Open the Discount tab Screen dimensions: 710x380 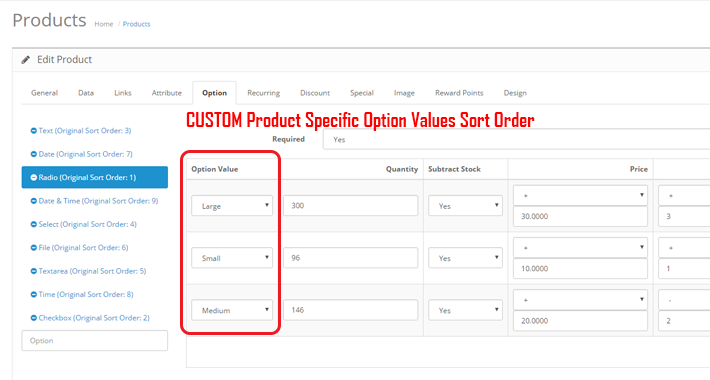(x=315, y=93)
